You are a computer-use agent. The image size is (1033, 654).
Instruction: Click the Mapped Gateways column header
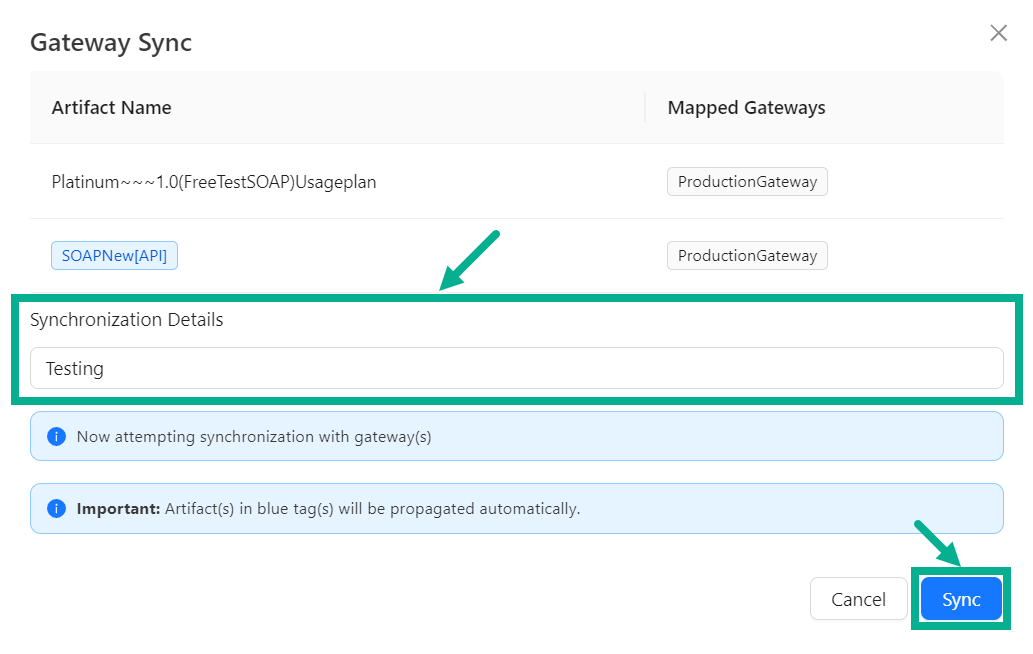[746, 107]
